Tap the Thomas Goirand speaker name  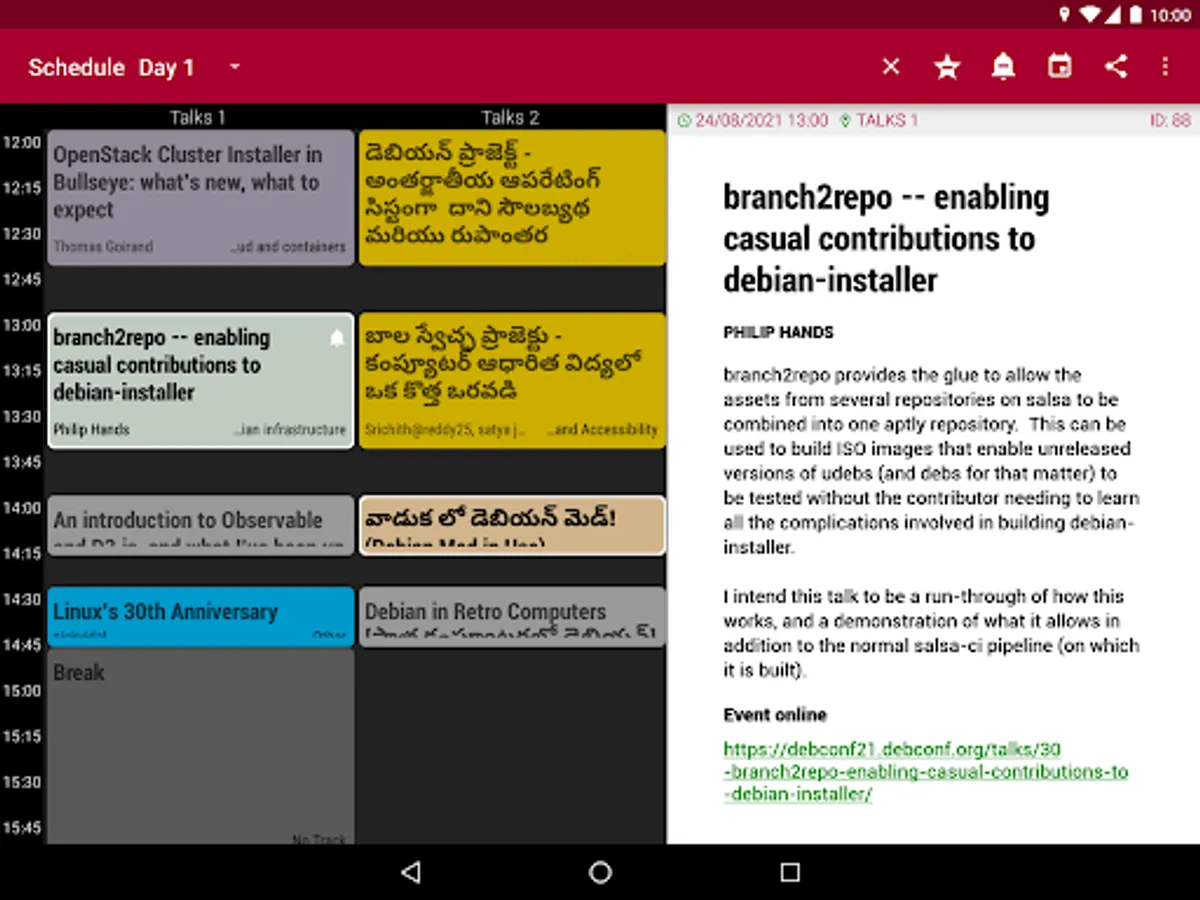103,246
